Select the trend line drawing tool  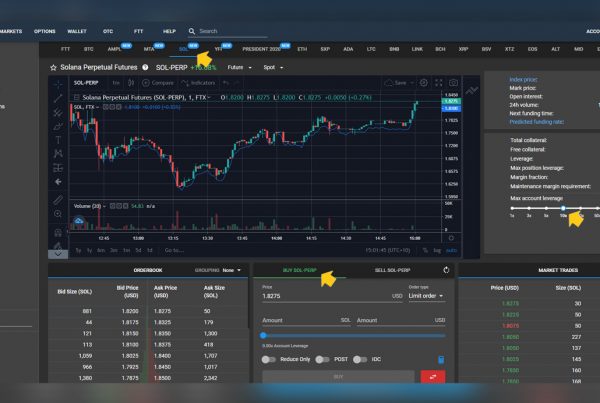tap(58, 98)
